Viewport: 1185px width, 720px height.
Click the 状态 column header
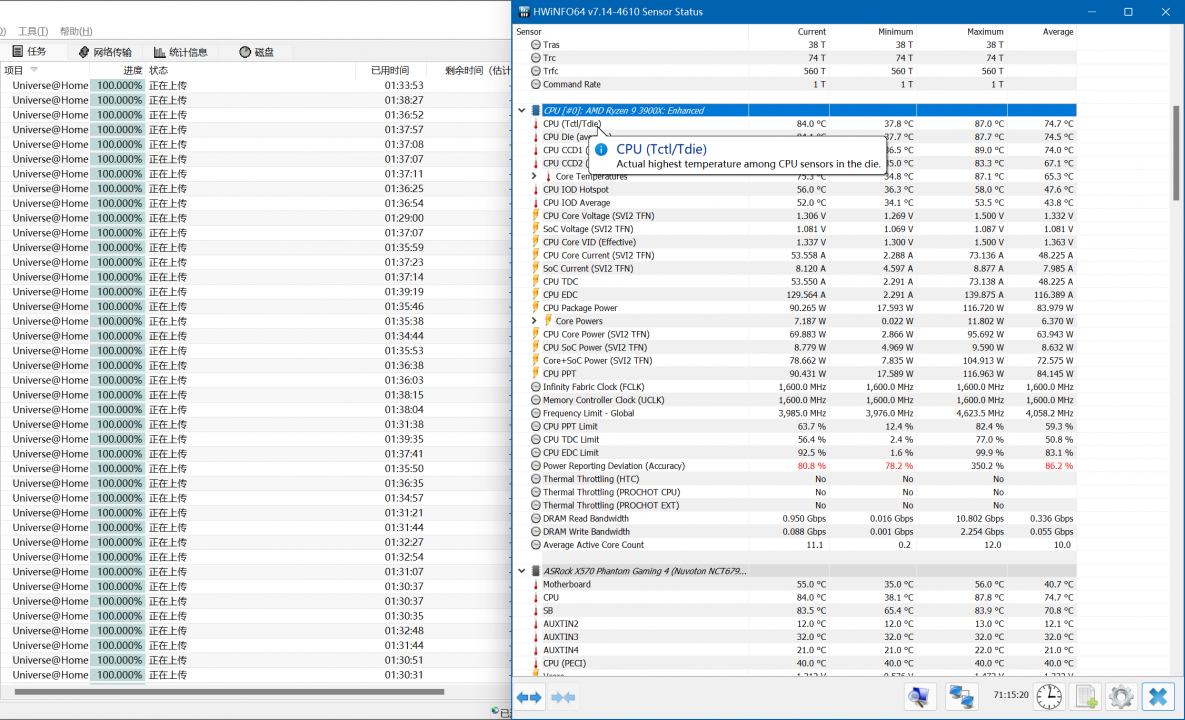pyautogui.click(x=159, y=70)
